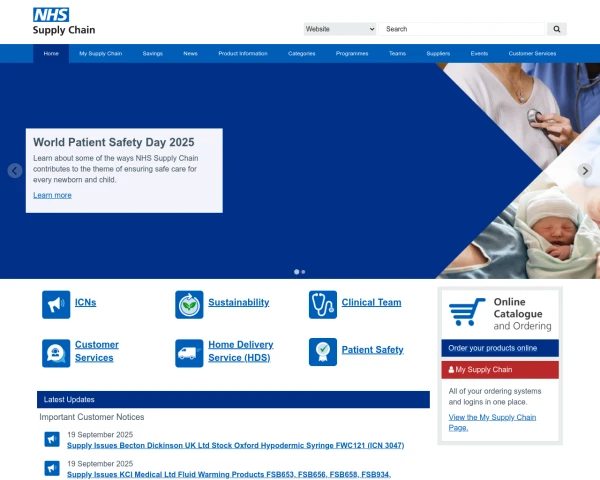Image resolution: width=600 pixels, height=480 pixels.
Task: Open the Sustainability link
Action: 239,302
